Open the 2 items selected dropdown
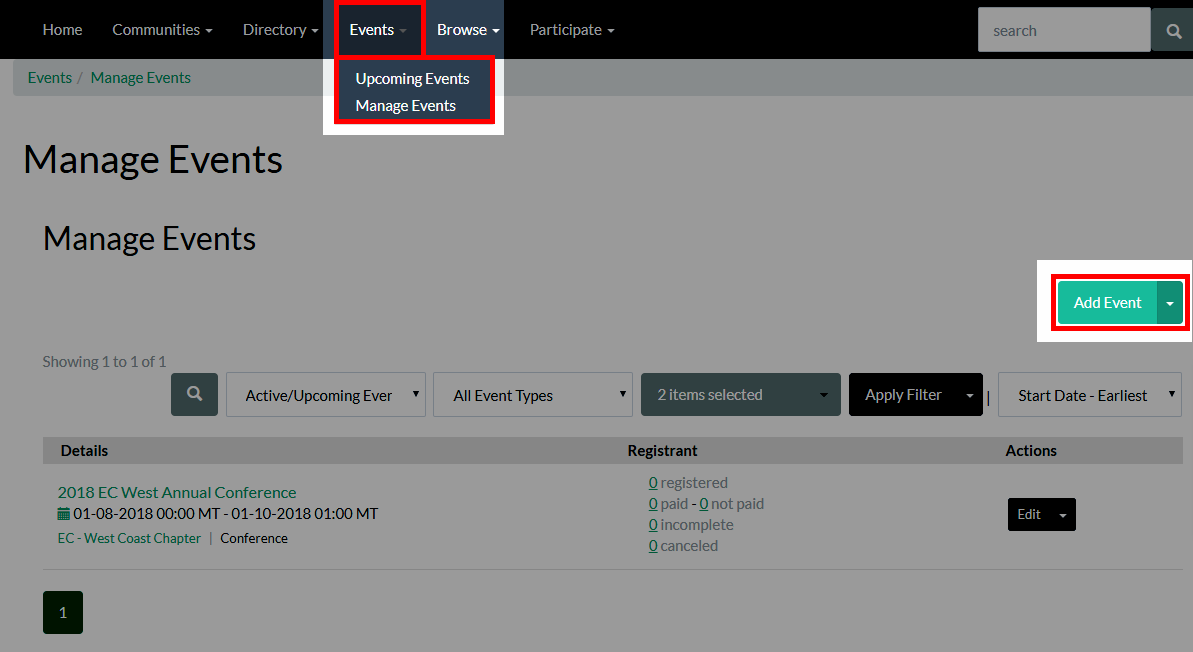The image size is (1193, 652). click(740, 395)
